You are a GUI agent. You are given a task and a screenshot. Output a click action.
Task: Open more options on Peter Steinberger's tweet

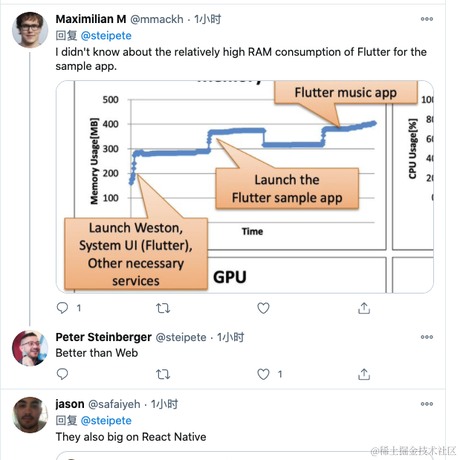[427, 337]
